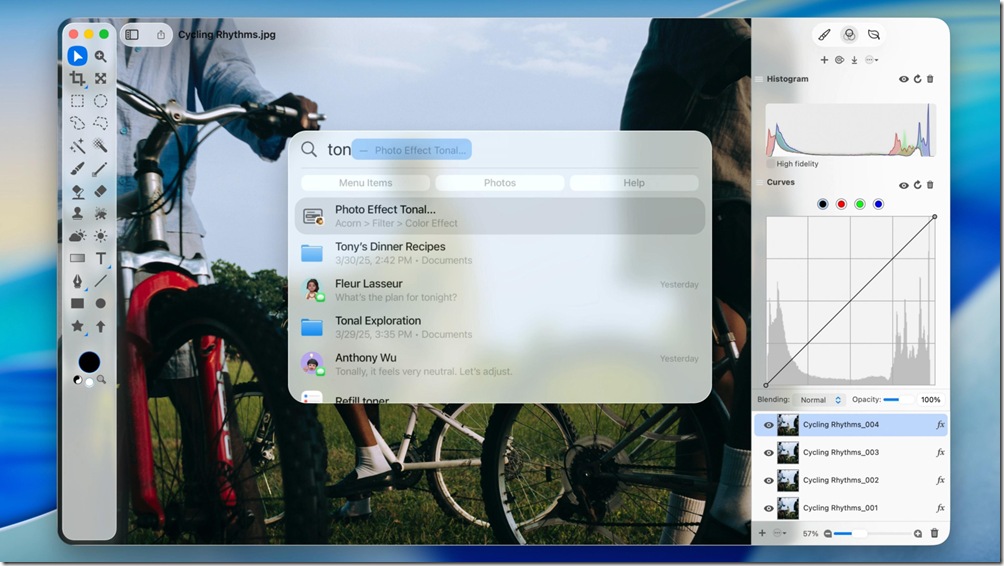Open the Blending mode Normal dropdown
This screenshot has width=1004, height=566.
click(x=821, y=400)
